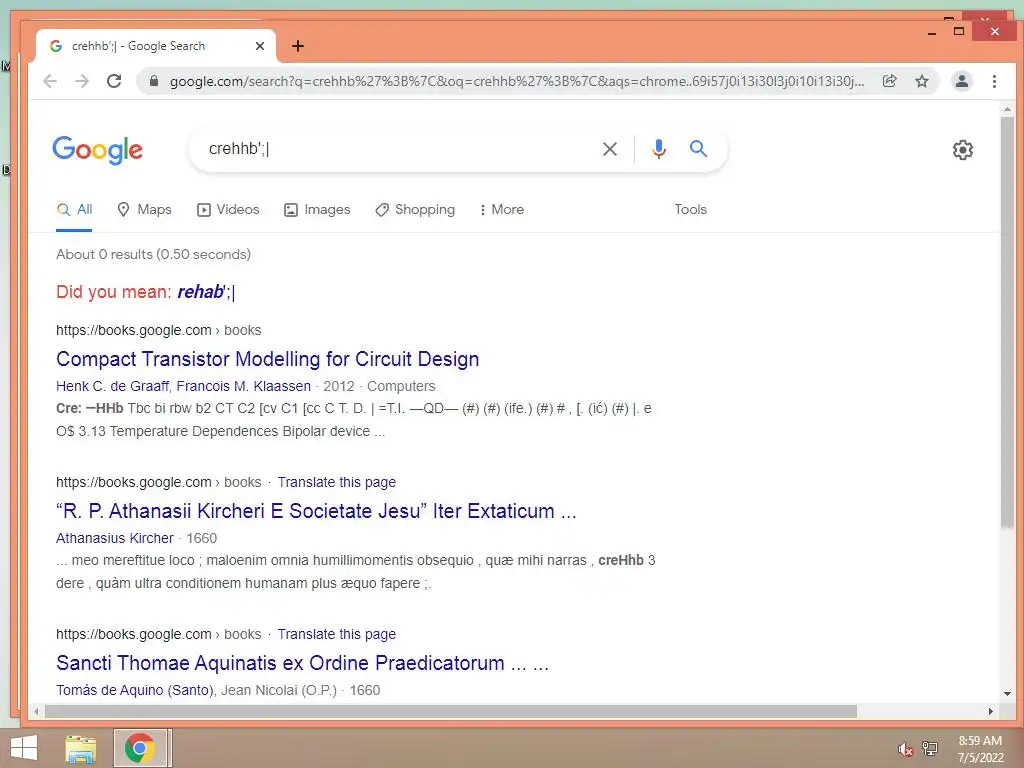Expand the More search categories
The height and width of the screenshot is (768, 1024).
pos(501,210)
